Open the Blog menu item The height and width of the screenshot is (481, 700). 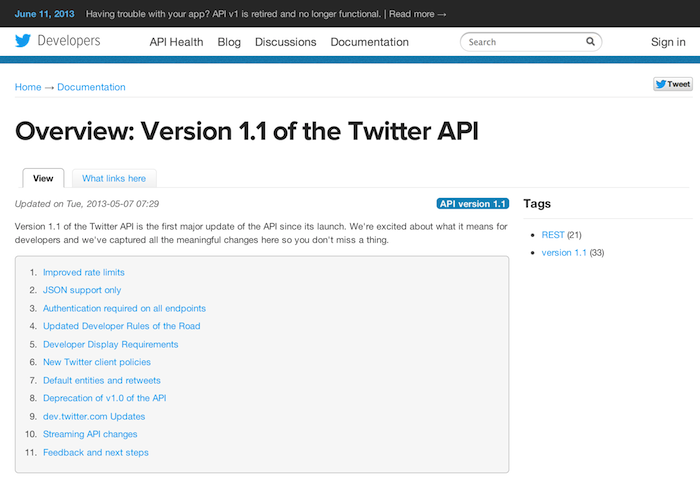pyautogui.click(x=229, y=42)
